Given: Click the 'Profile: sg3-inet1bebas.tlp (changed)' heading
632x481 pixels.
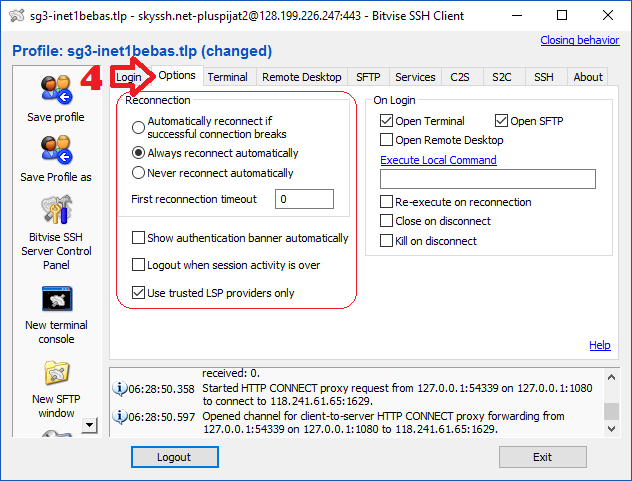Looking at the screenshot, I should 142,51.
